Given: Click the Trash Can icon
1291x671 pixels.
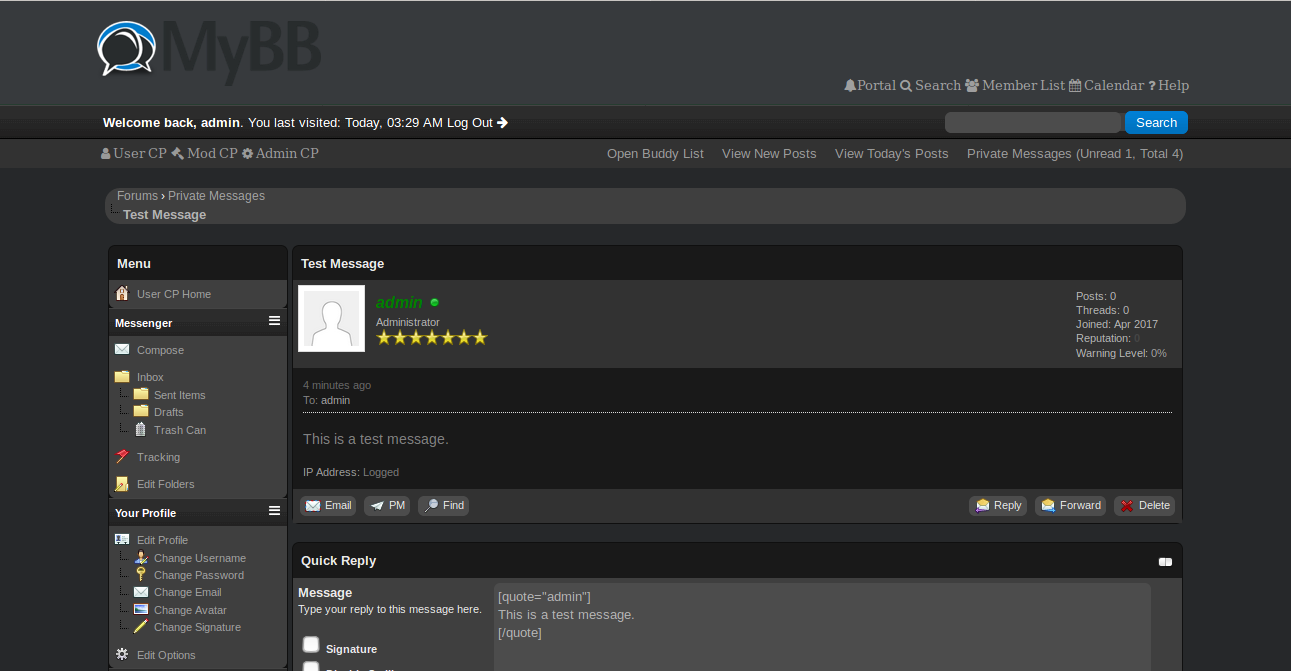Looking at the screenshot, I should coord(141,429).
